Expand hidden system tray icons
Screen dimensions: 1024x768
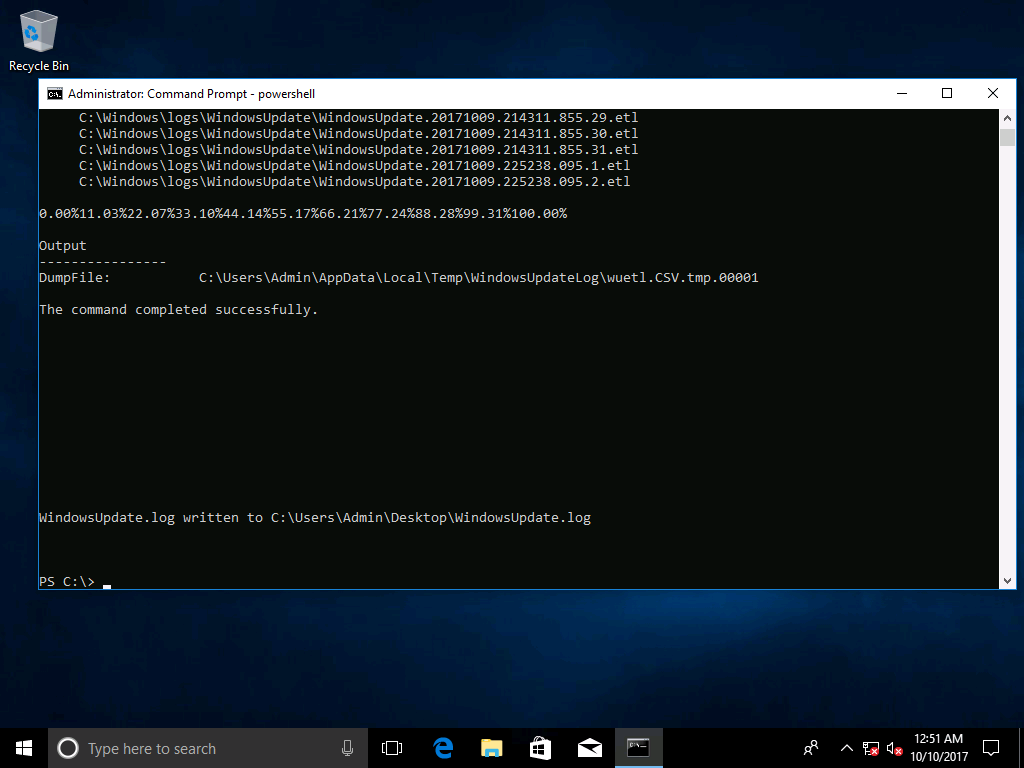845,747
